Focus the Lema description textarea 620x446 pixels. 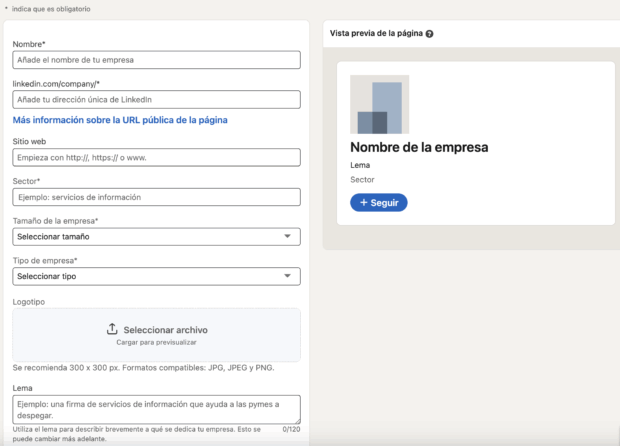click(x=156, y=408)
